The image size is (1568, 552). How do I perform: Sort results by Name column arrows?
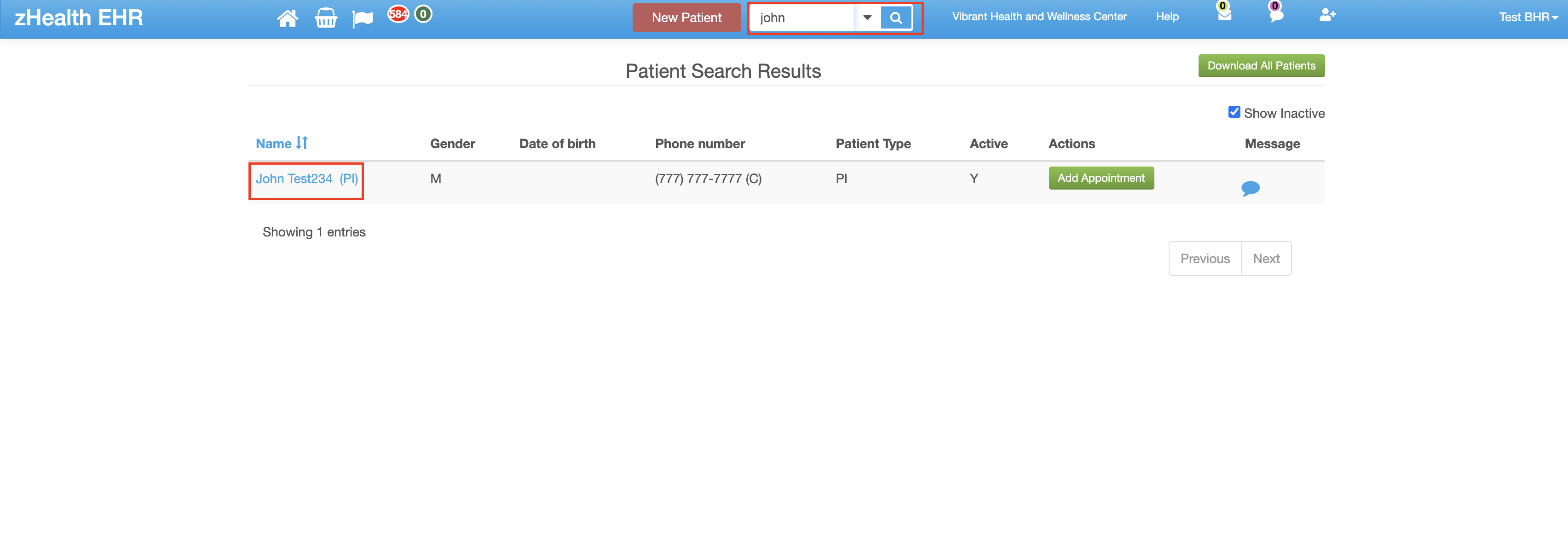click(x=302, y=143)
